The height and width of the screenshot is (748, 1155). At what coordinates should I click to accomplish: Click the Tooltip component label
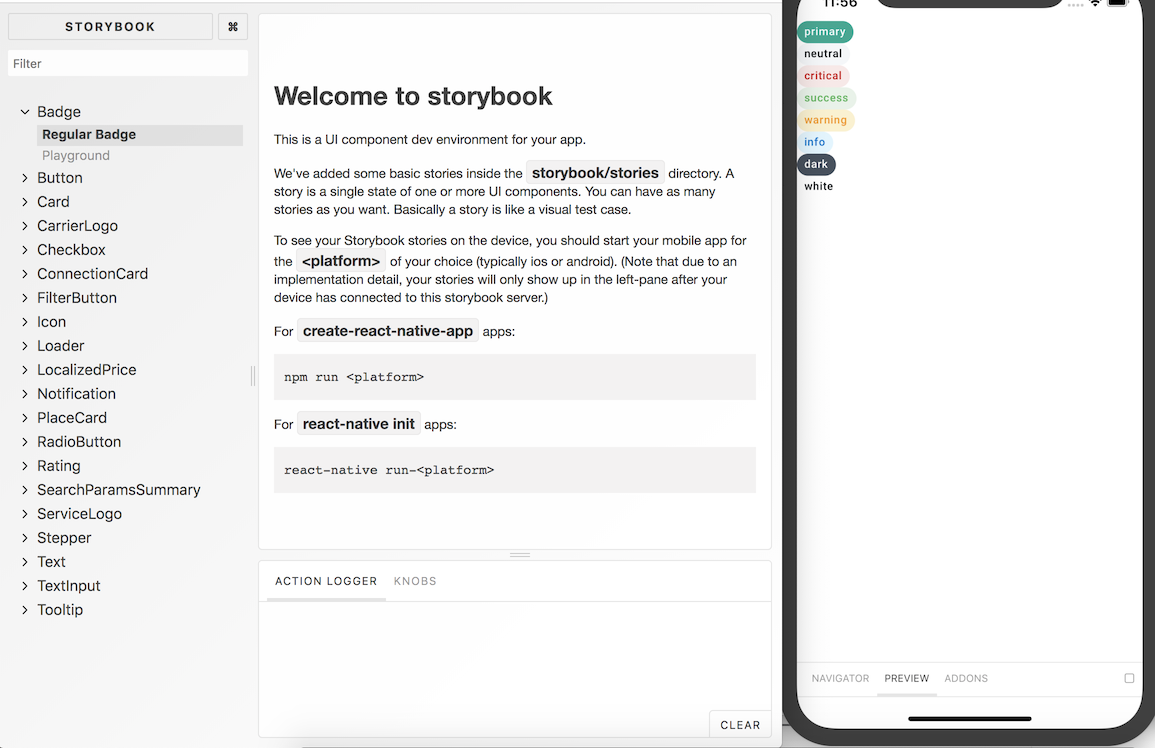tap(60, 610)
